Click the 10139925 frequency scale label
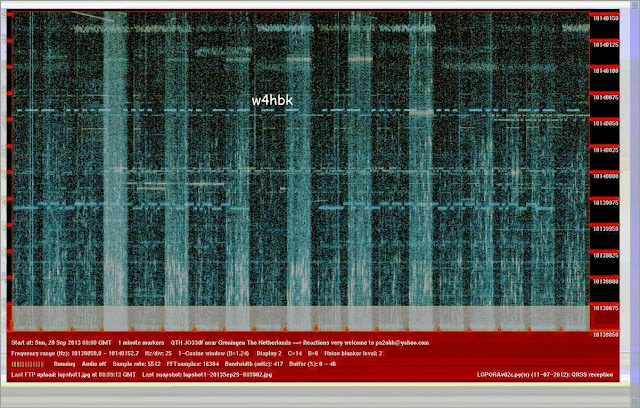640x408 pixels. tap(606, 255)
